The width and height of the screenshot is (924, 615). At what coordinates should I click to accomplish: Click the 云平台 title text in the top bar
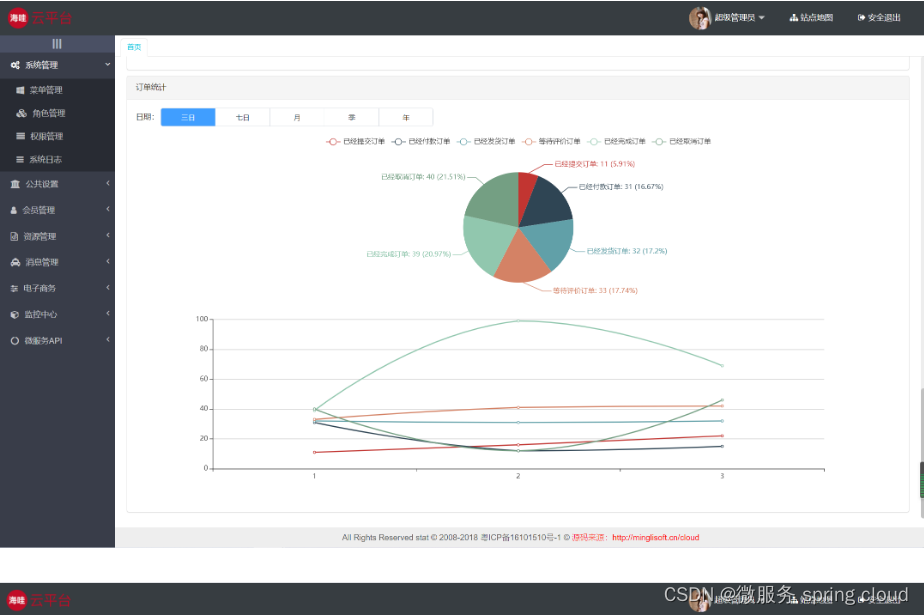[51, 18]
